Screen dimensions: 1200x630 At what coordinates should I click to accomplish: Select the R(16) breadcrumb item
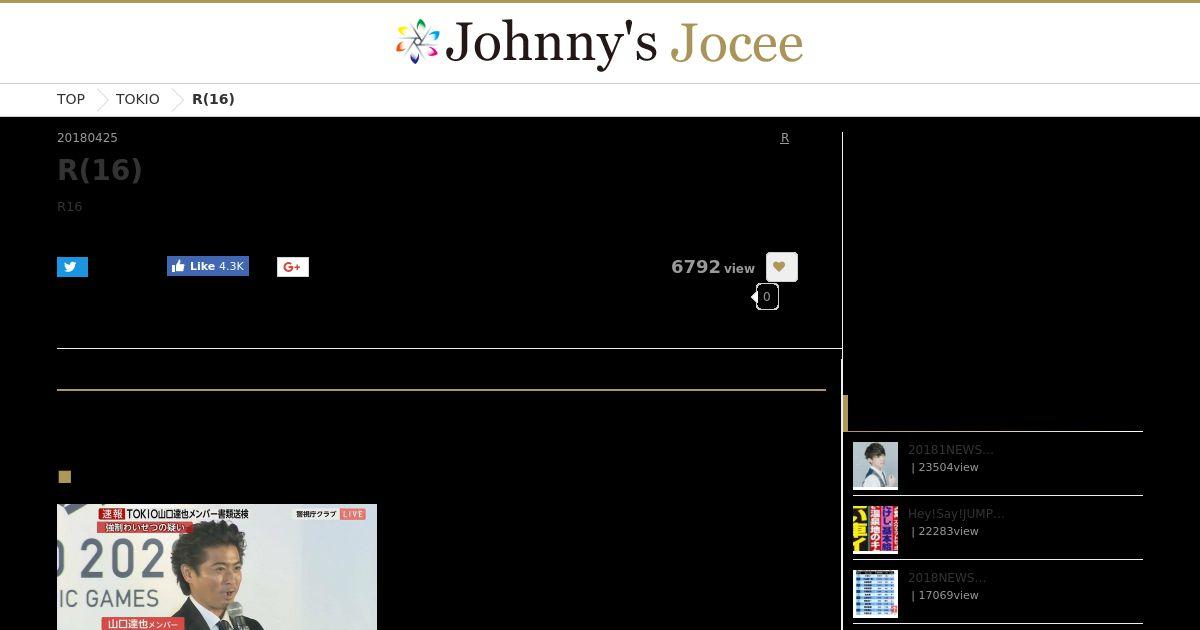[213, 99]
